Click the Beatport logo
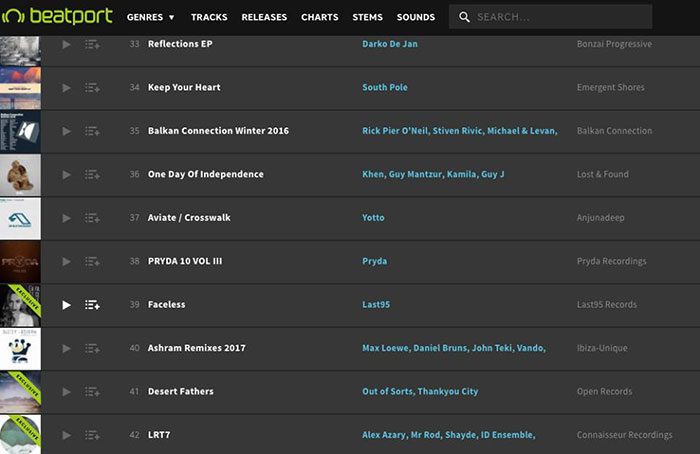The image size is (700, 454). coord(57,17)
